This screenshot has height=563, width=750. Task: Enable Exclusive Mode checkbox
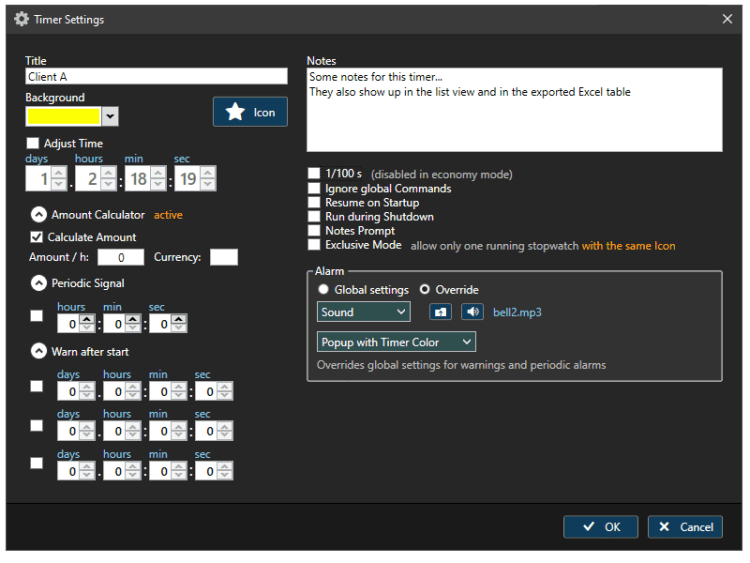314,244
